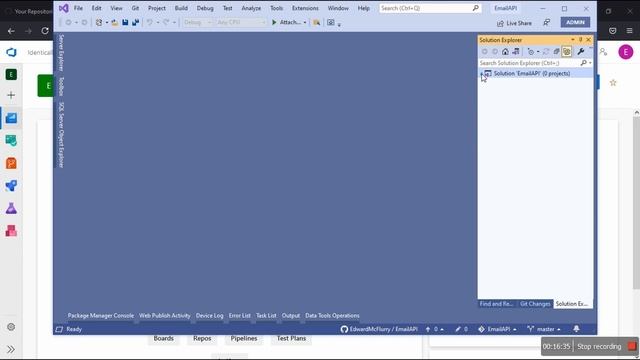Click the notifications bell in status bar
This screenshot has height=360, width=640.
576,329
